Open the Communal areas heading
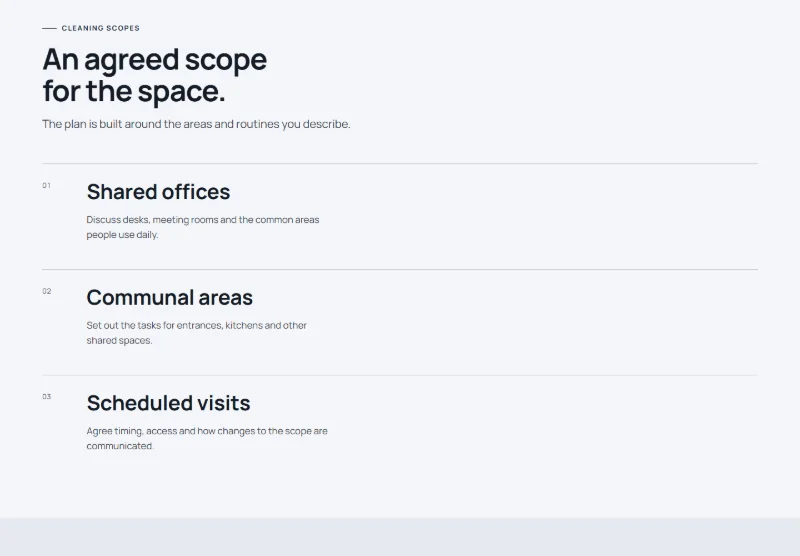Viewport: 800px width, 556px height. pyautogui.click(x=169, y=297)
